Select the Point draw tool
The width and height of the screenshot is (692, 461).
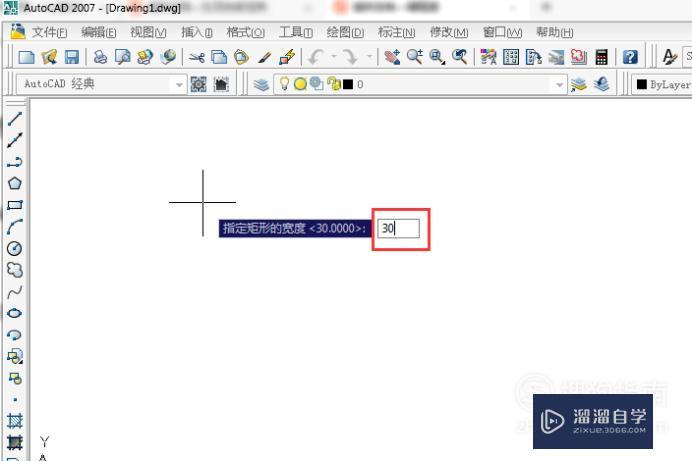[x=15, y=400]
